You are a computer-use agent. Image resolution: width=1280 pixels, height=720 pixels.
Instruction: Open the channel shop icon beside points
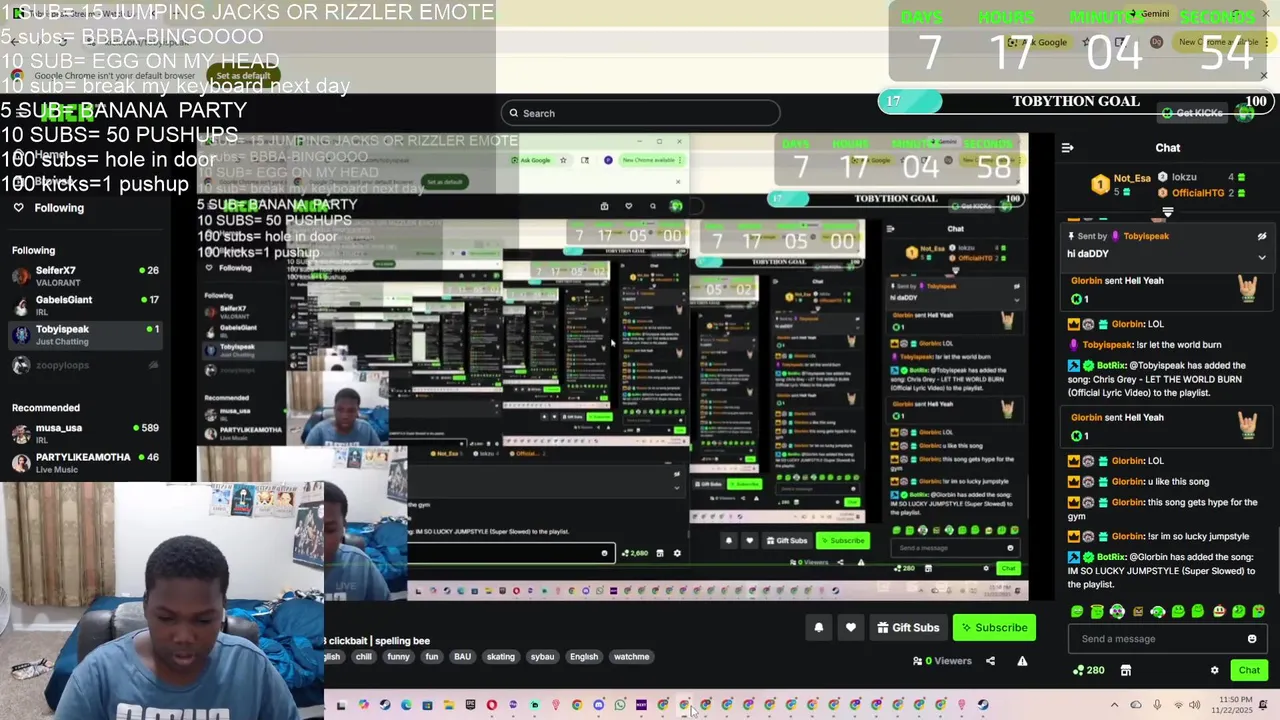pyautogui.click(x=1125, y=670)
